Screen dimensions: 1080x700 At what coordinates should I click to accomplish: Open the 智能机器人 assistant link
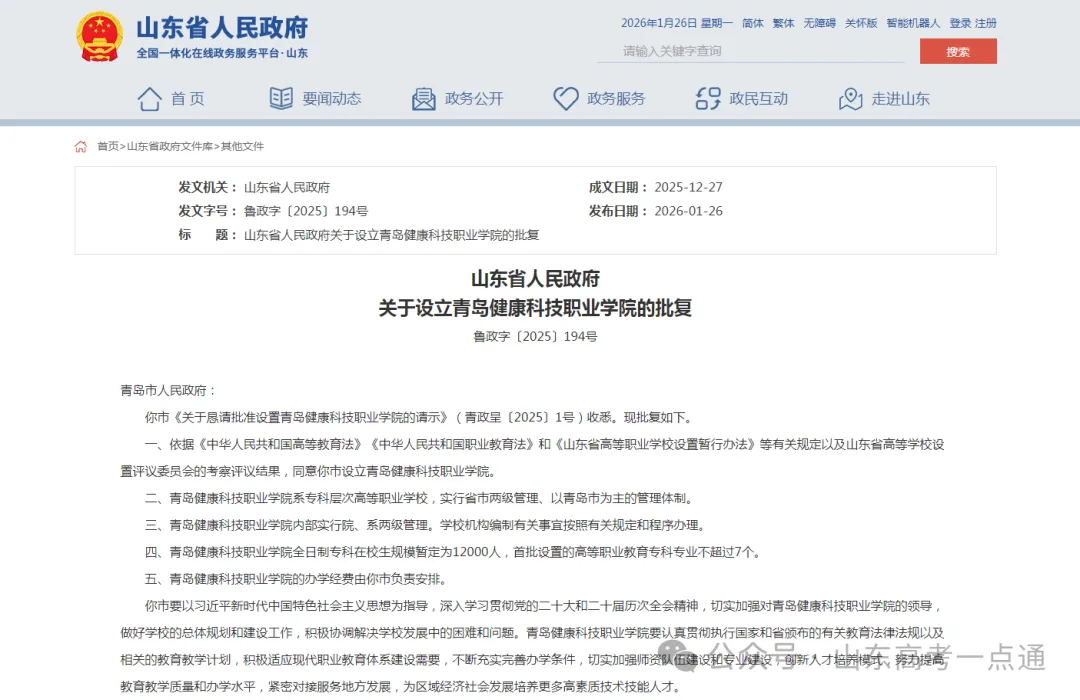click(913, 23)
